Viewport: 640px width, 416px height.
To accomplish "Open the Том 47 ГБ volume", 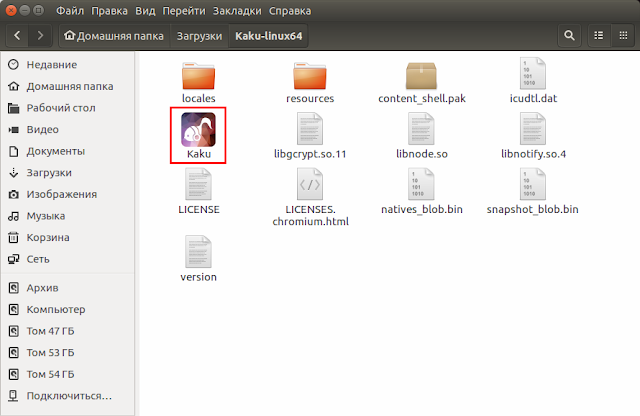I will click(67, 331).
